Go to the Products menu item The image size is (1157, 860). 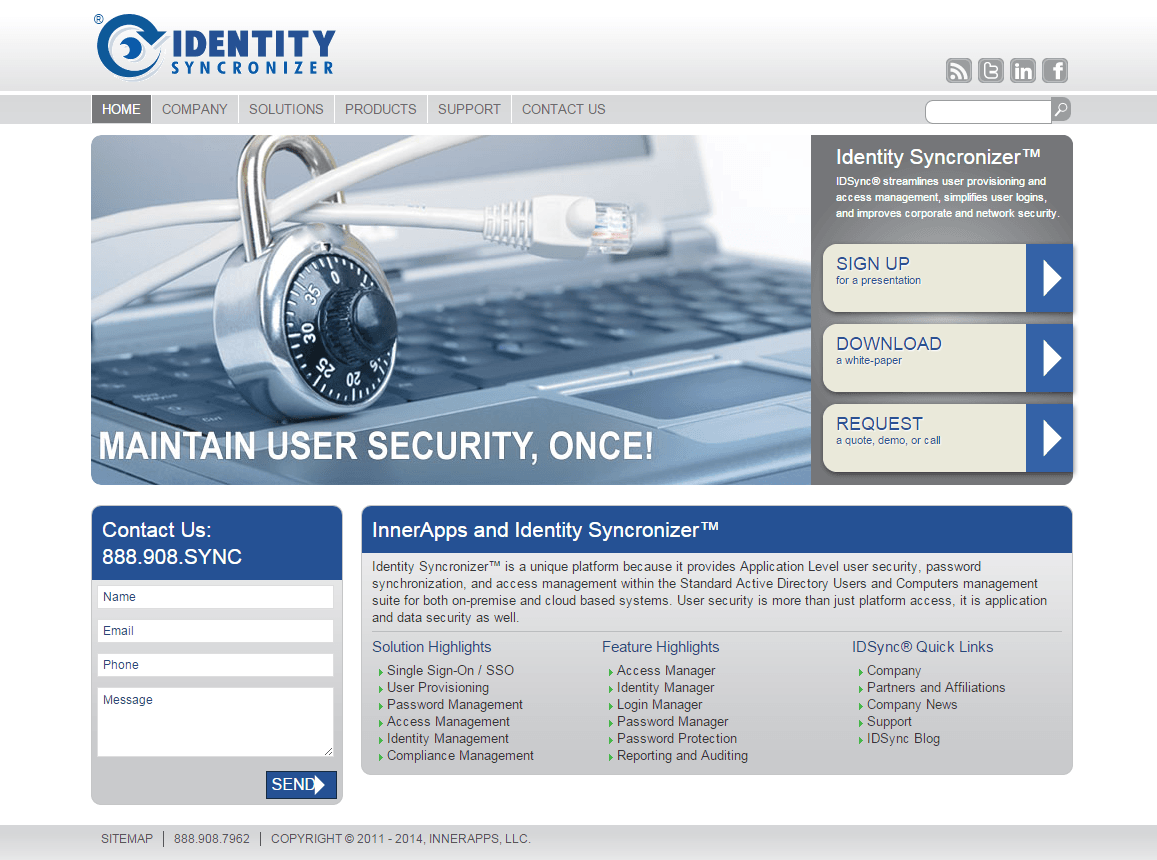click(x=380, y=109)
